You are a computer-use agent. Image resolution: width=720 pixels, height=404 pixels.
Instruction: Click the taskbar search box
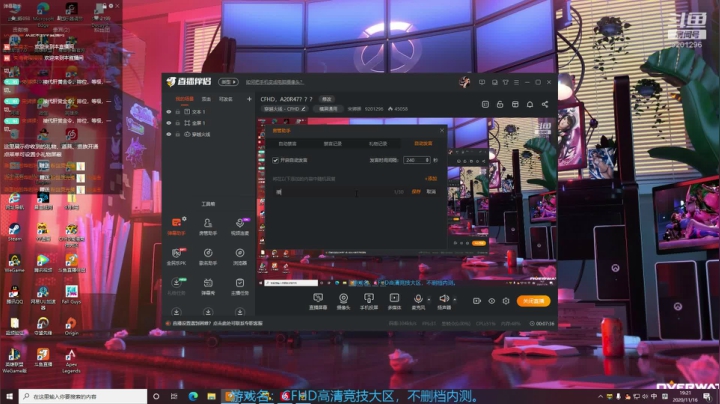tap(83, 396)
